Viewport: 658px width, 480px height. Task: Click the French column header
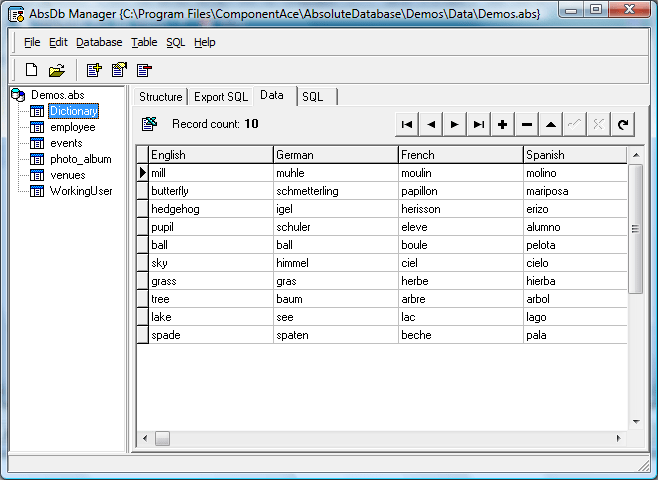(x=461, y=155)
